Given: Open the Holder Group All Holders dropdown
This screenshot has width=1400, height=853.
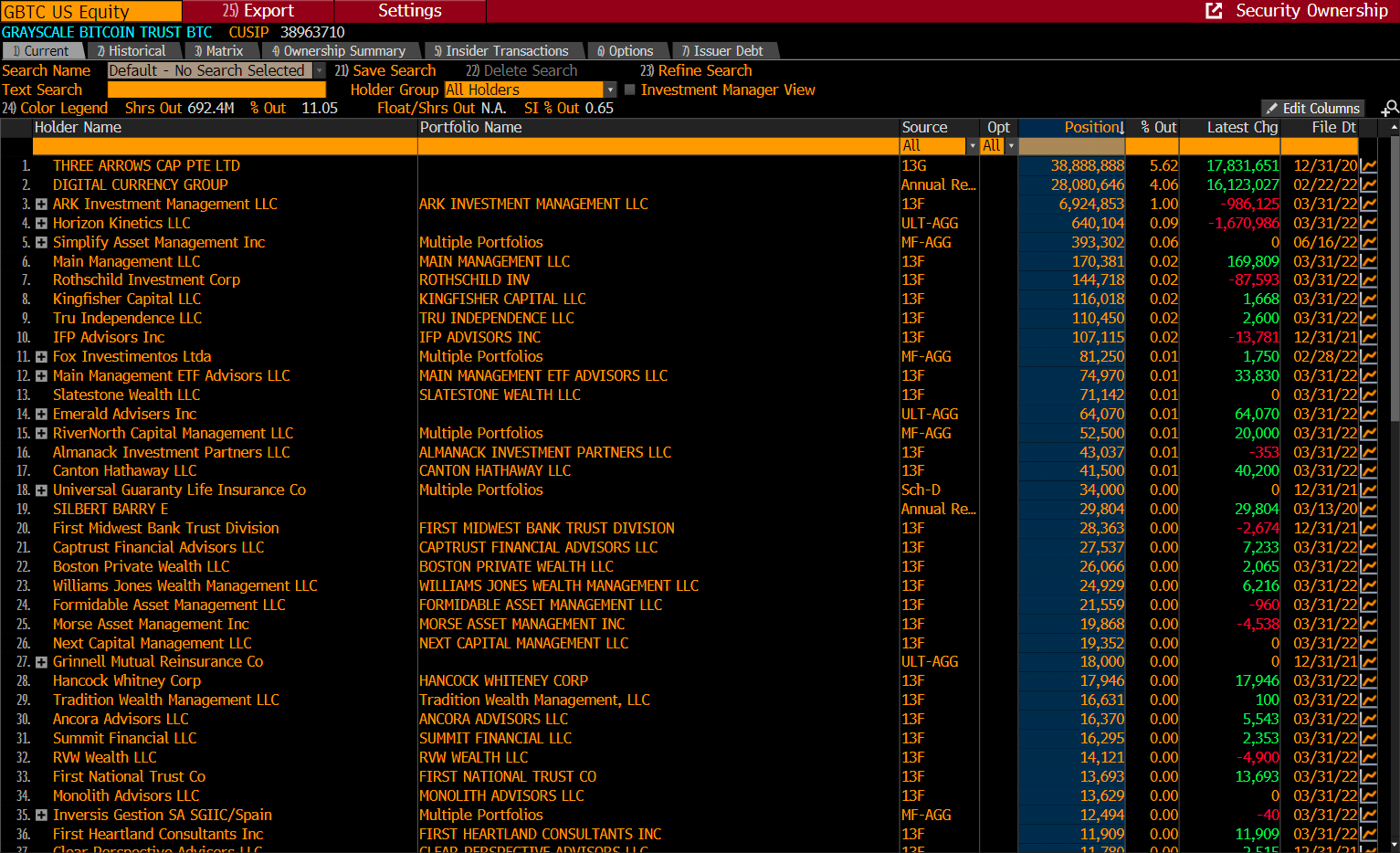Looking at the screenshot, I should point(610,90).
